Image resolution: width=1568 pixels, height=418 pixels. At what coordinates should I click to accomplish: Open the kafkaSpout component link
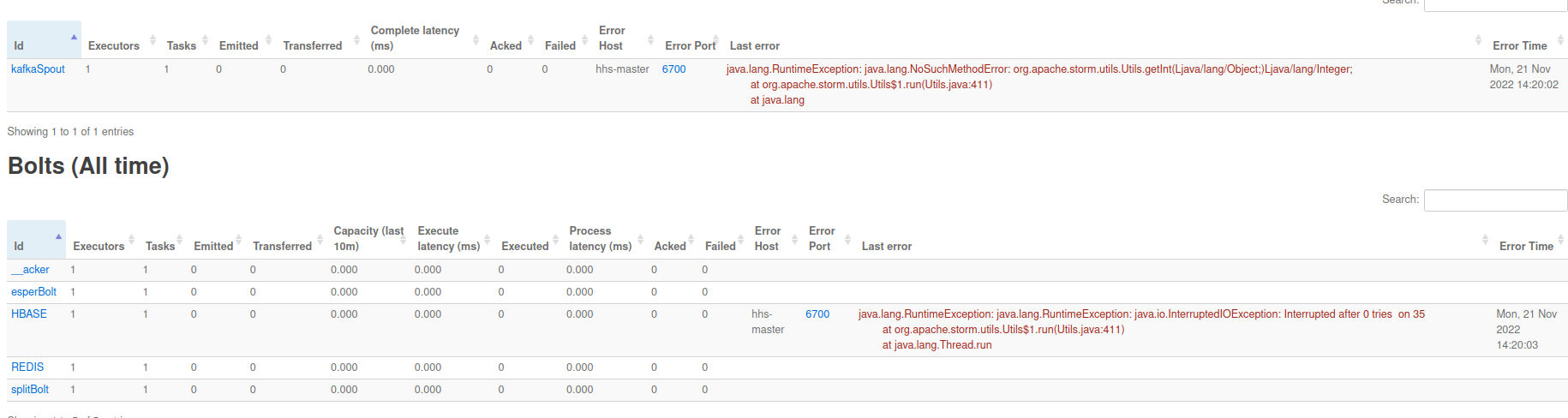coord(38,69)
